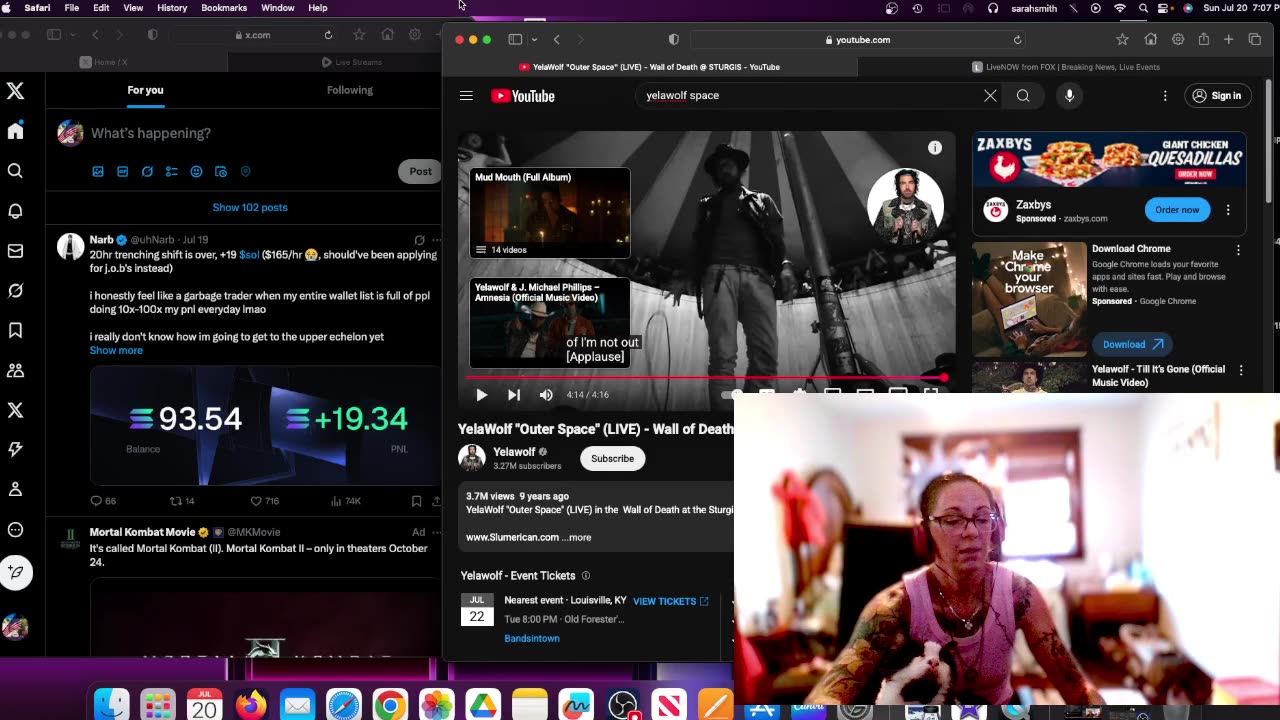Show 102 new posts on X
Image resolution: width=1280 pixels, height=720 pixels.
[x=250, y=207]
